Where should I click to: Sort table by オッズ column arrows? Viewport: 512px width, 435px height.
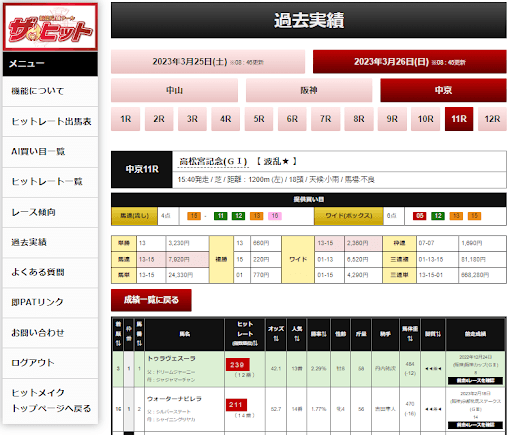276,339
